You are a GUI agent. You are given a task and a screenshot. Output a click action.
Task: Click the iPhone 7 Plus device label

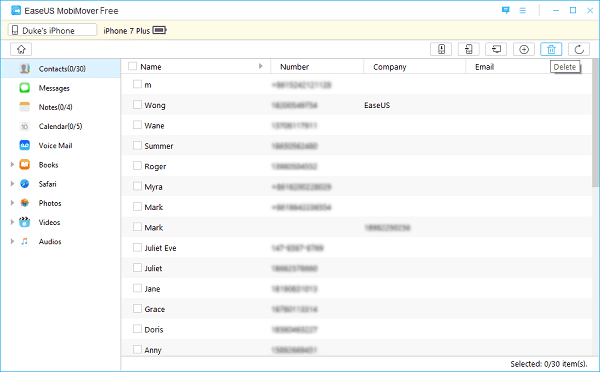pos(127,31)
